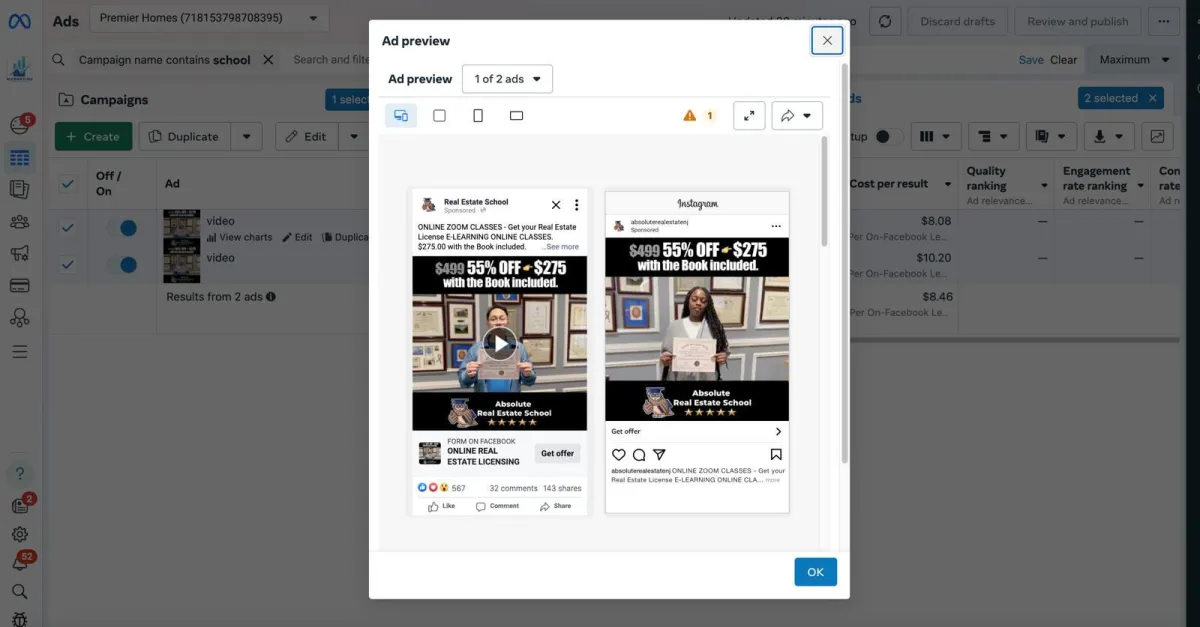This screenshot has height=627, width=1200.
Task: Open the Billing credit card icon in sidebar
Action: coord(20,286)
